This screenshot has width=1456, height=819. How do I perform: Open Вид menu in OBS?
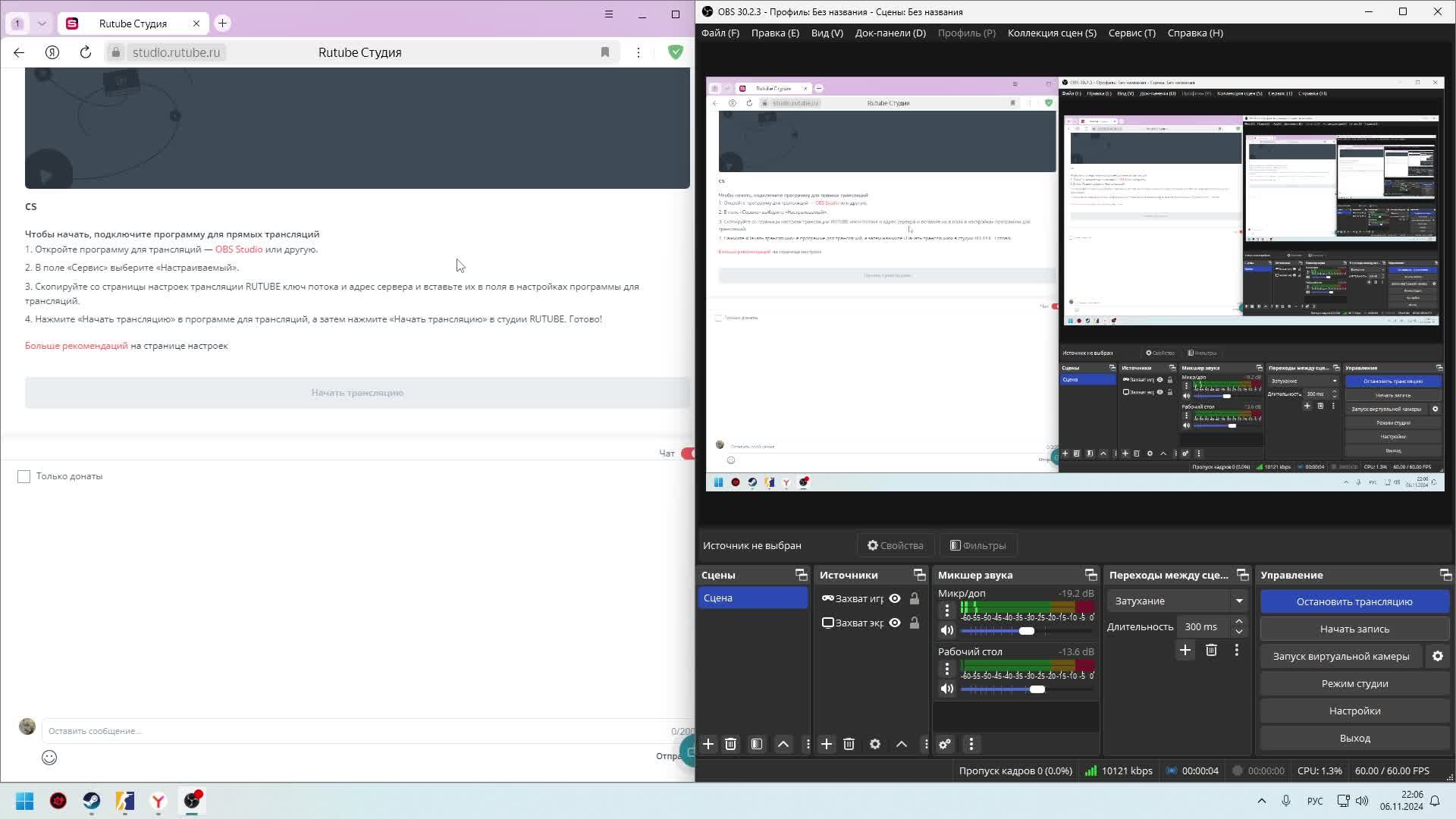click(827, 33)
